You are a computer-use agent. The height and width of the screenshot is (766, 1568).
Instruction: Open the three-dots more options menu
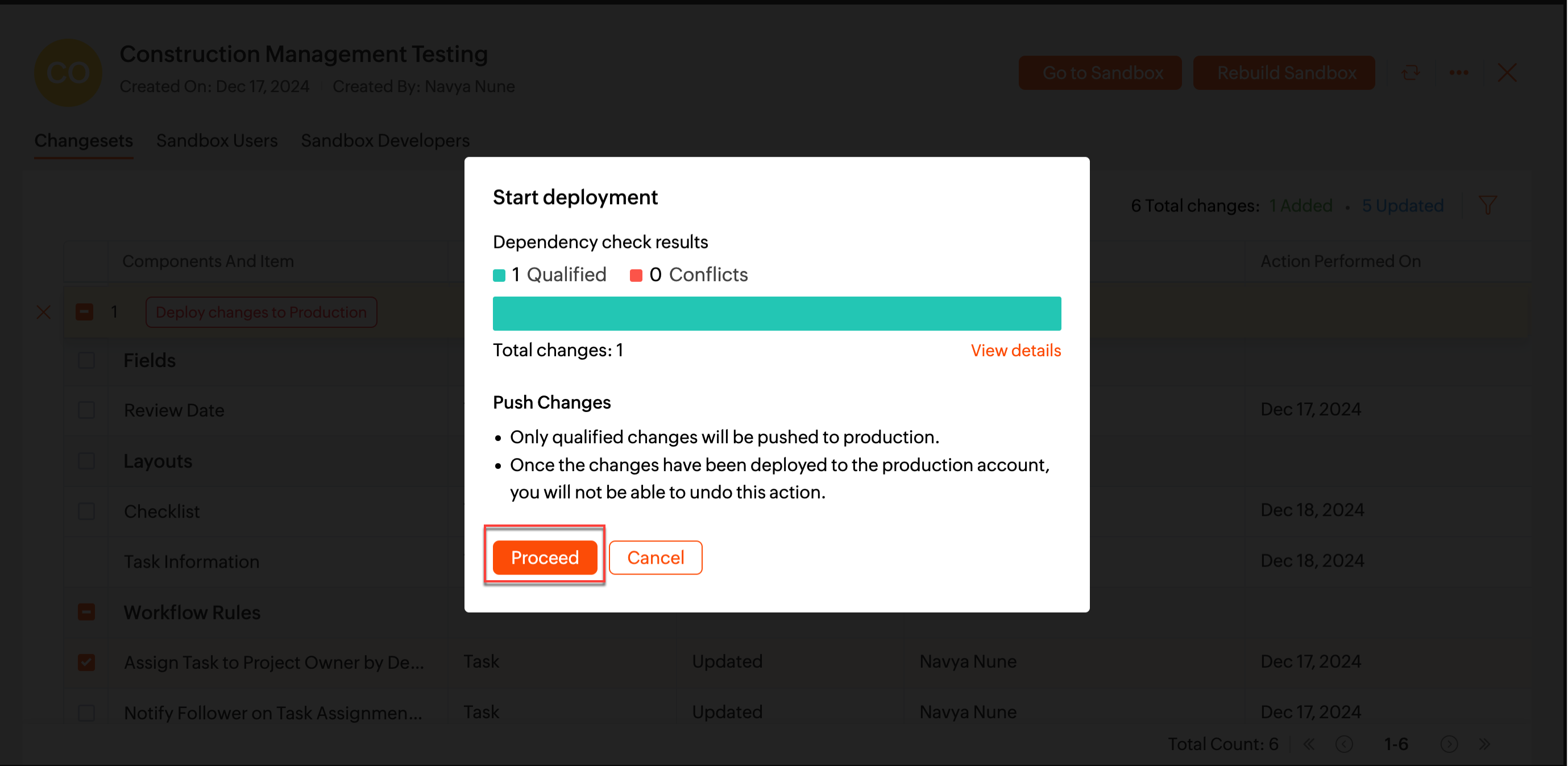(1458, 73)
